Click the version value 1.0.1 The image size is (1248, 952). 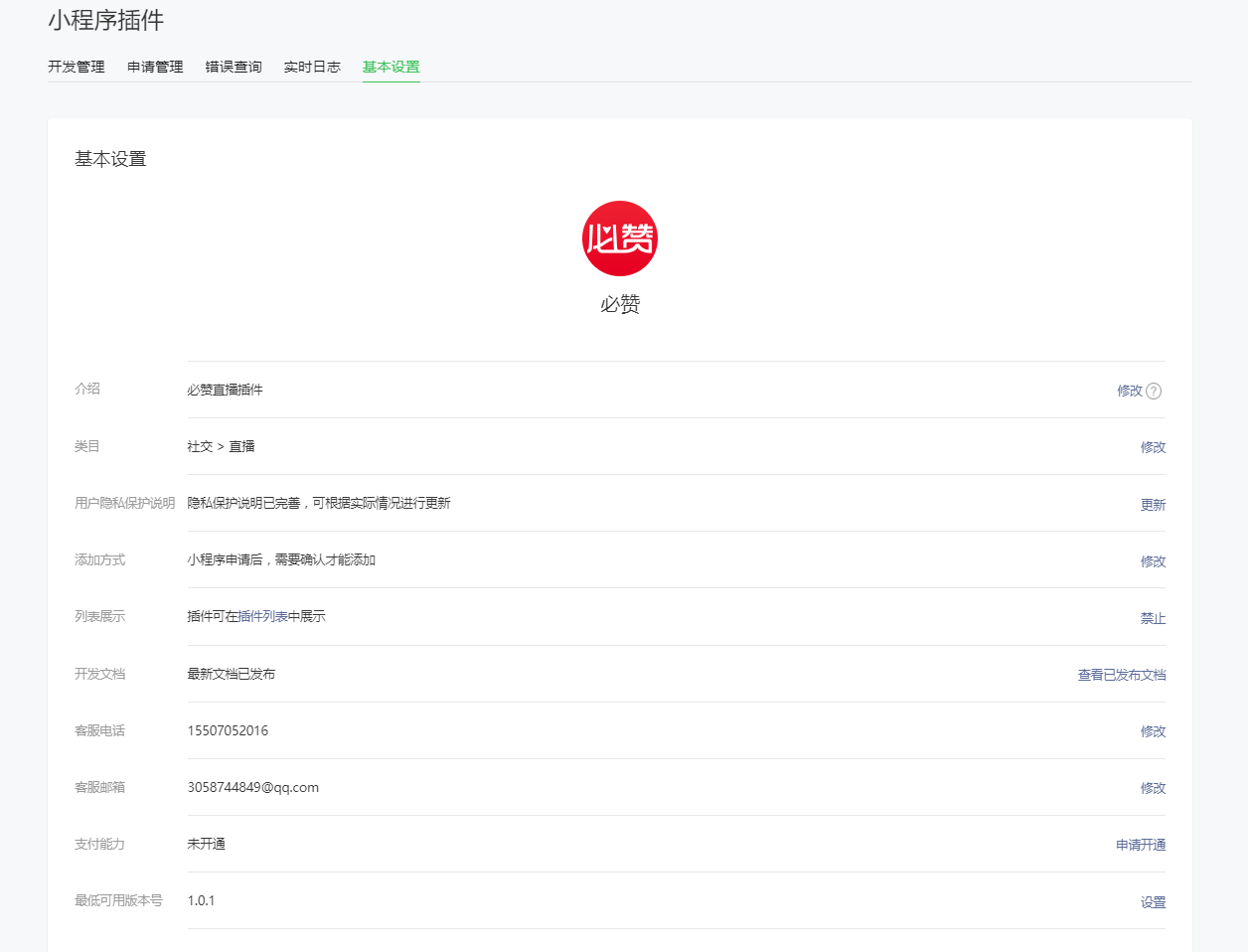[201, 900]
